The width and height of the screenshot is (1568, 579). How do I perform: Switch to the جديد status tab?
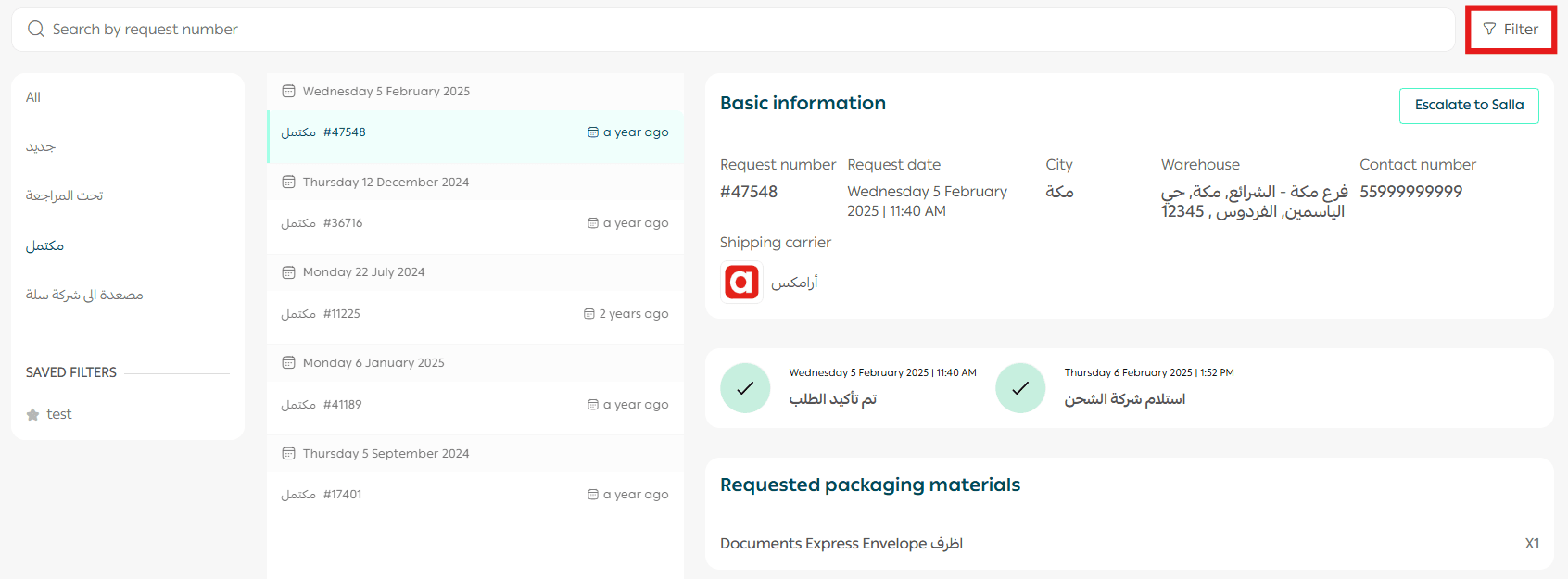point(41,146)
